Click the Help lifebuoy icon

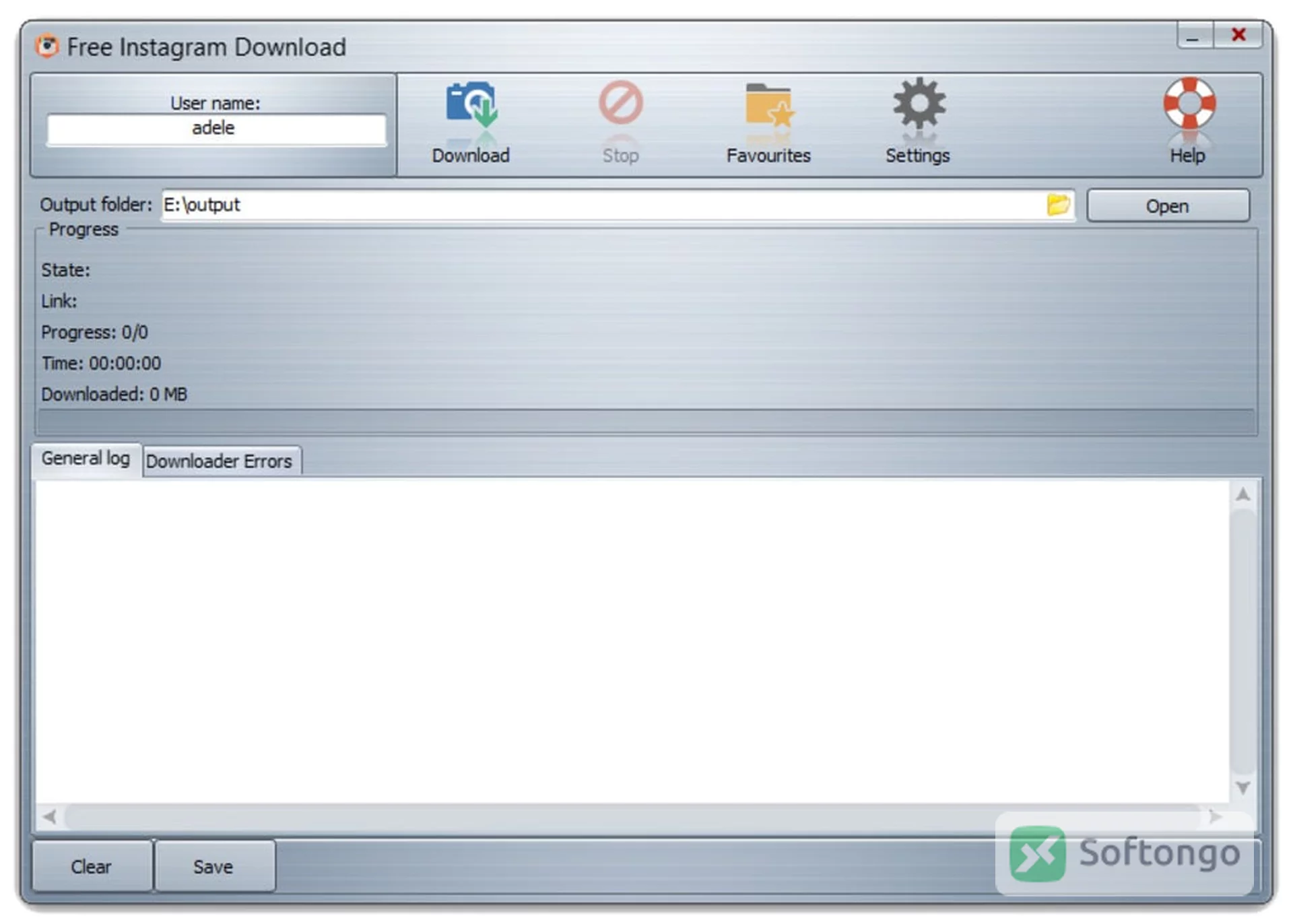click(1189, 103)
